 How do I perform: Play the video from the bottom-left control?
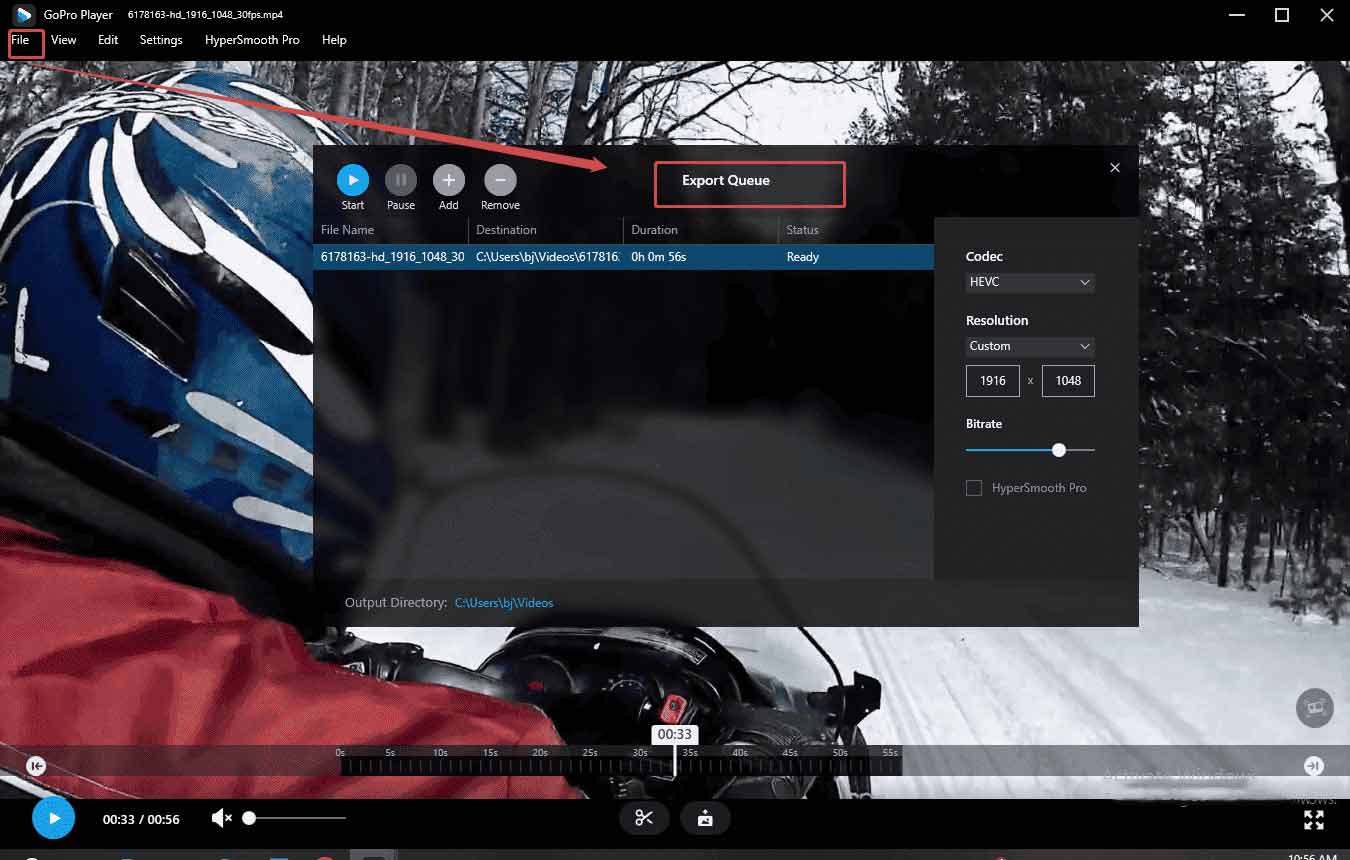coord(53,817)
